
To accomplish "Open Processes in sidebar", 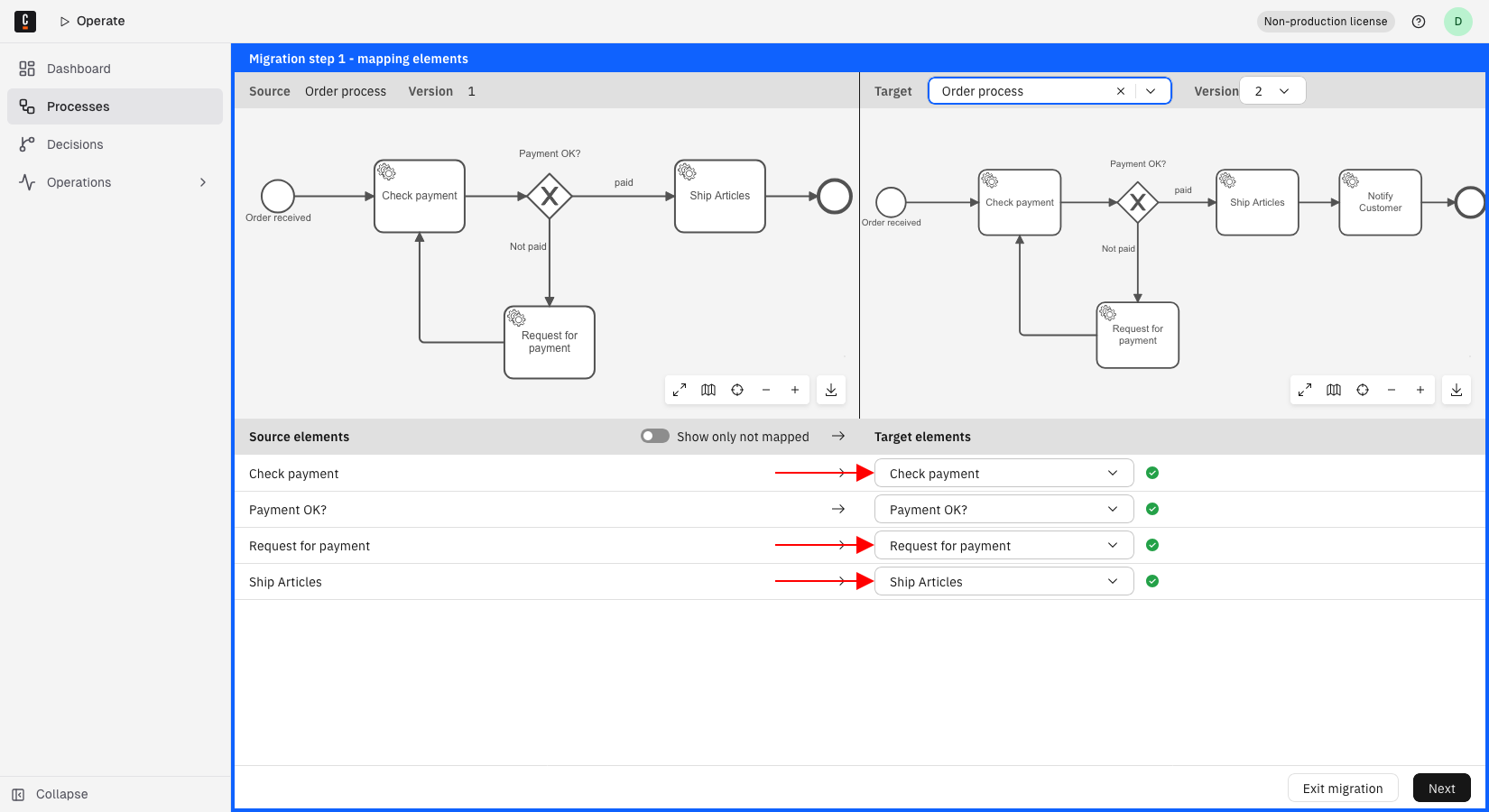I will point(115,106).
